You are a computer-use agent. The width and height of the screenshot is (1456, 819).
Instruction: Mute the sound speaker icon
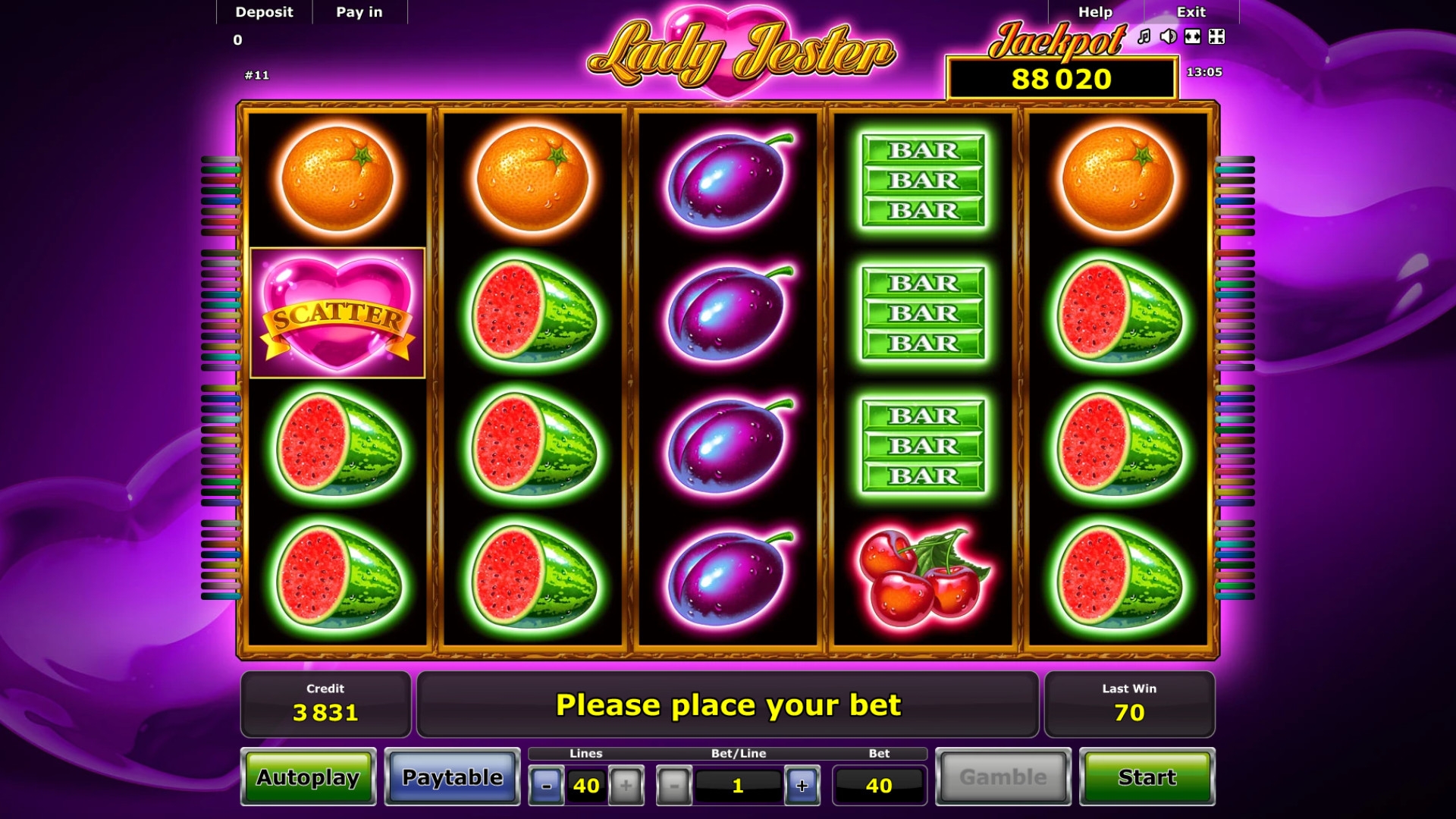click(1169, 36)
